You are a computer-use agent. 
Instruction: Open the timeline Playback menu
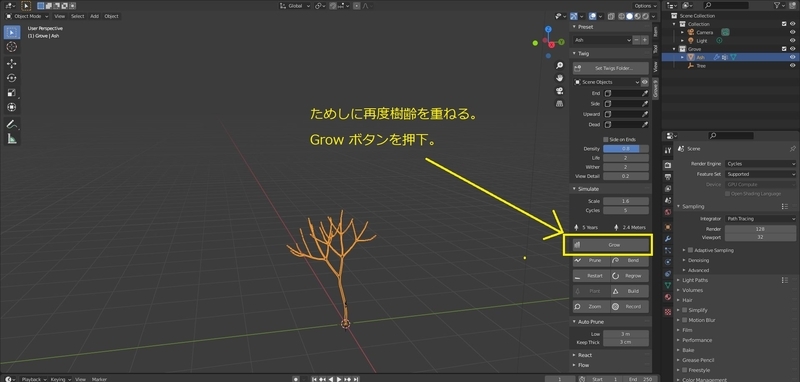[x=34, y=379]
